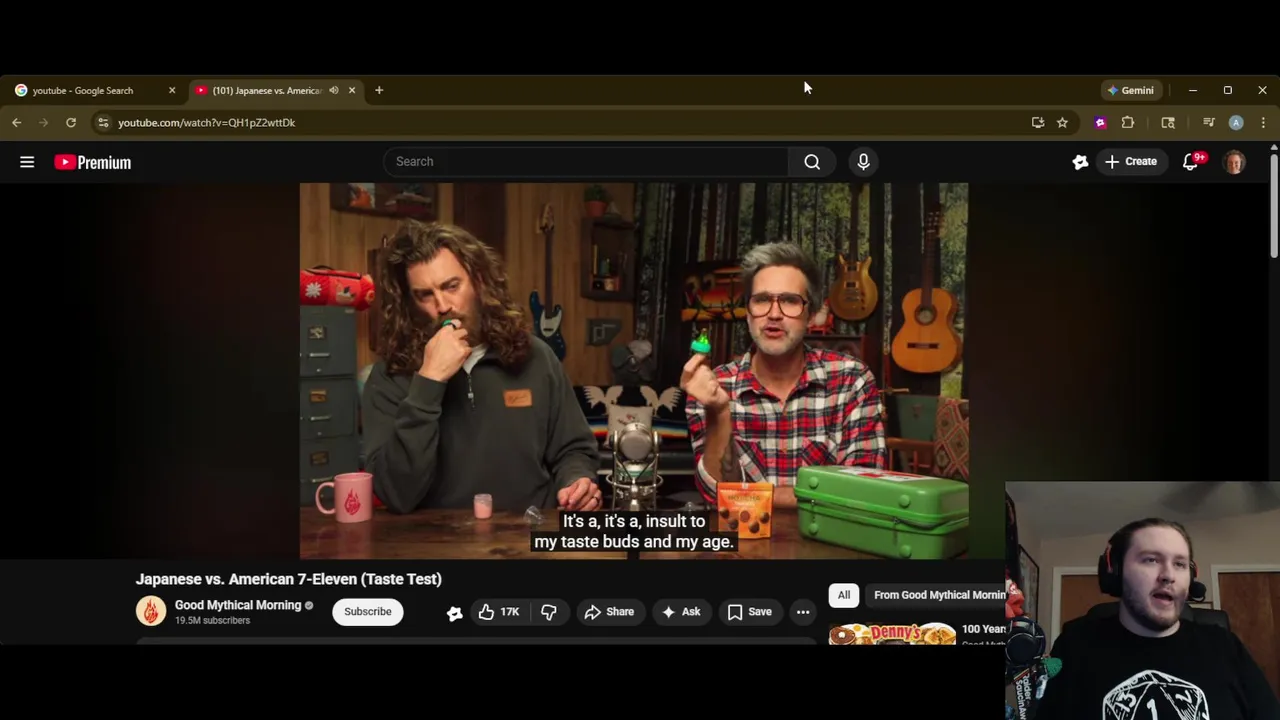This screenshot has width=1280, height=720.
Task: Click the Create button
Action: pyautogui.click(x=1131, y=162)
